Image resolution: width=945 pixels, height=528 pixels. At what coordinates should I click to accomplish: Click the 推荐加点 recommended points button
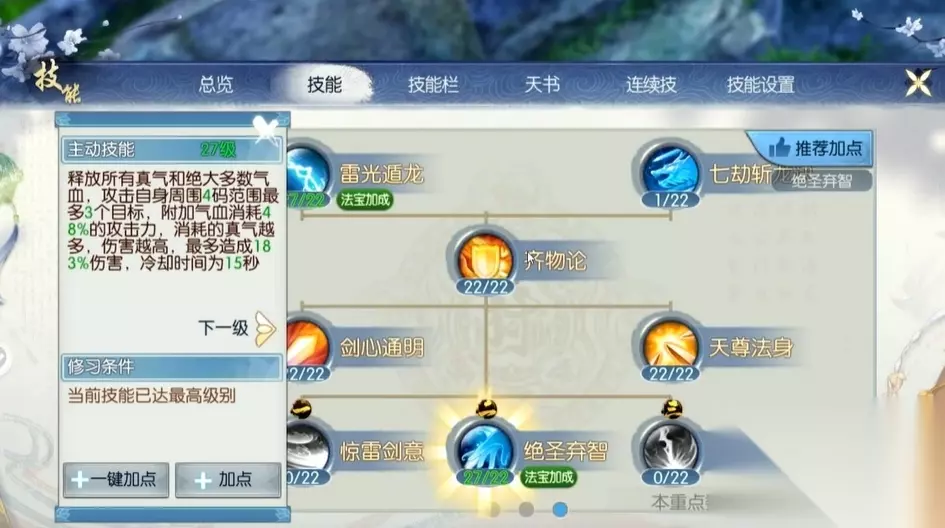point(814,148)
